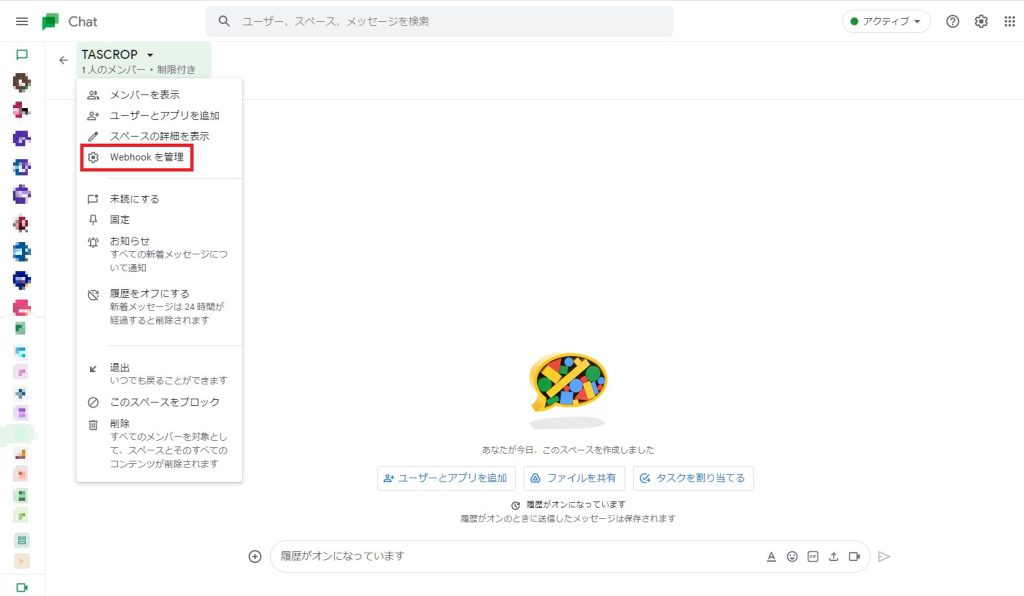Open the Meet video icon in sidebar
Screen dimensions: 1024x596
tap(22, 588)
